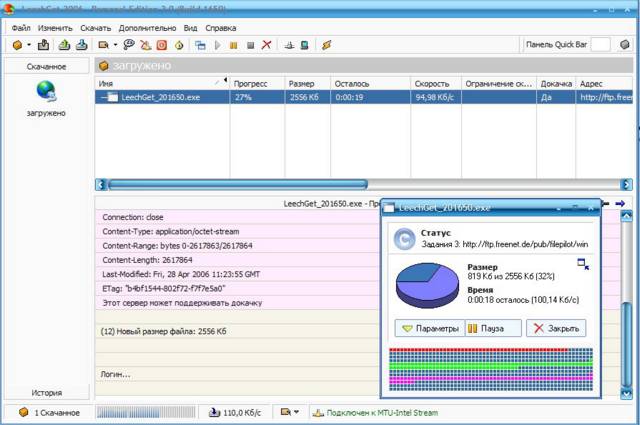Click the teal device toolbar icon
The height and width of the screenshot is (425, 640).
[x=304, y=45]
